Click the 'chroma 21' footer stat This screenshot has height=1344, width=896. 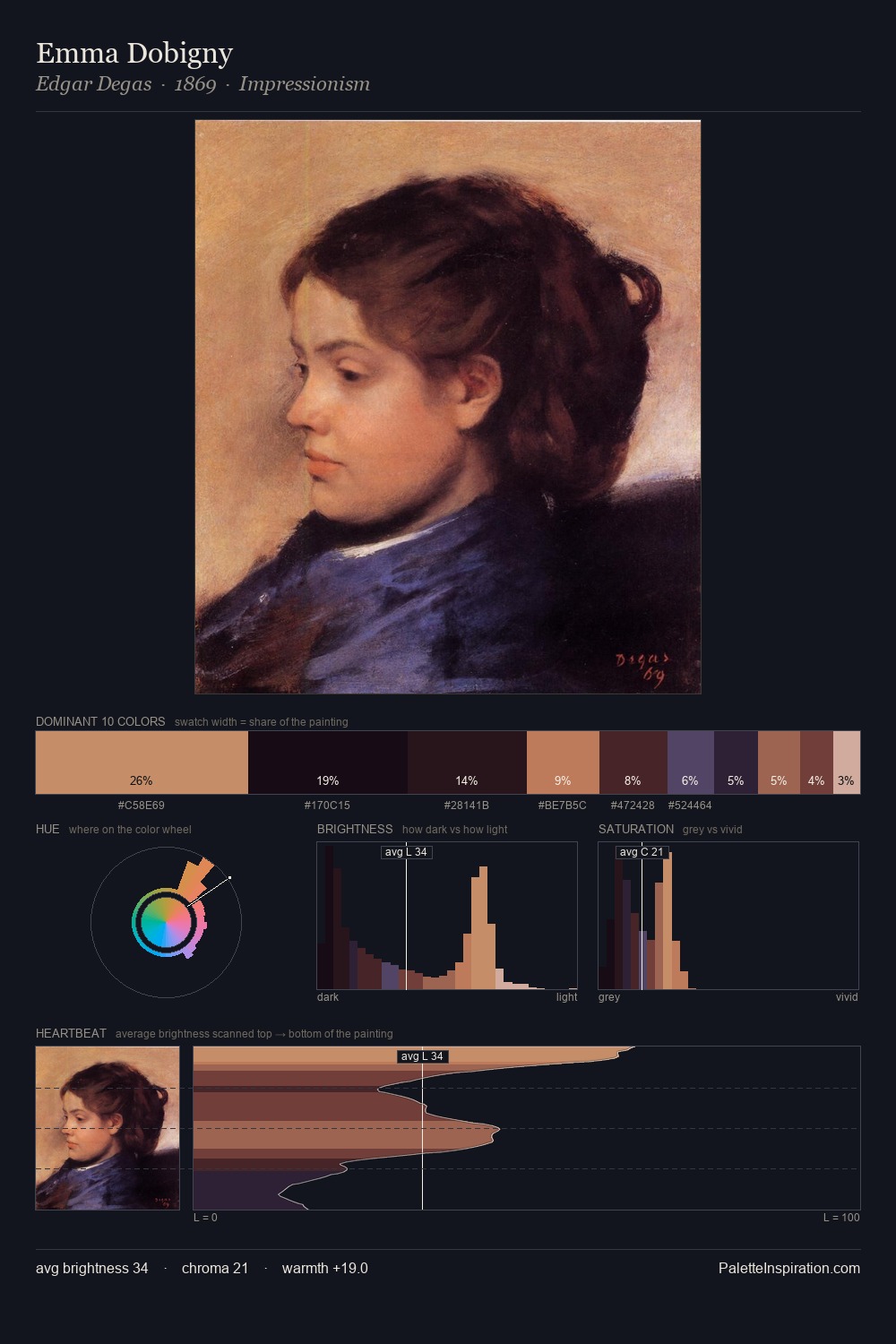click(x=215, y=1268)
